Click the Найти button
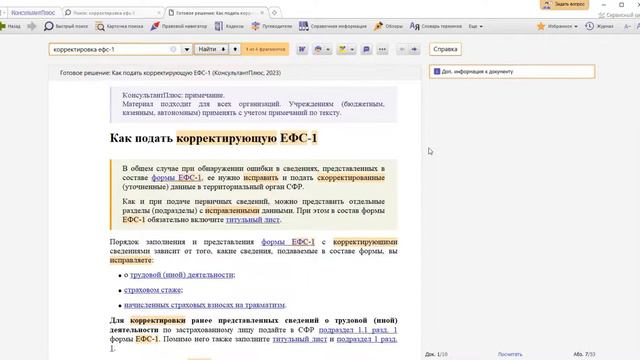 click(211, 49)
